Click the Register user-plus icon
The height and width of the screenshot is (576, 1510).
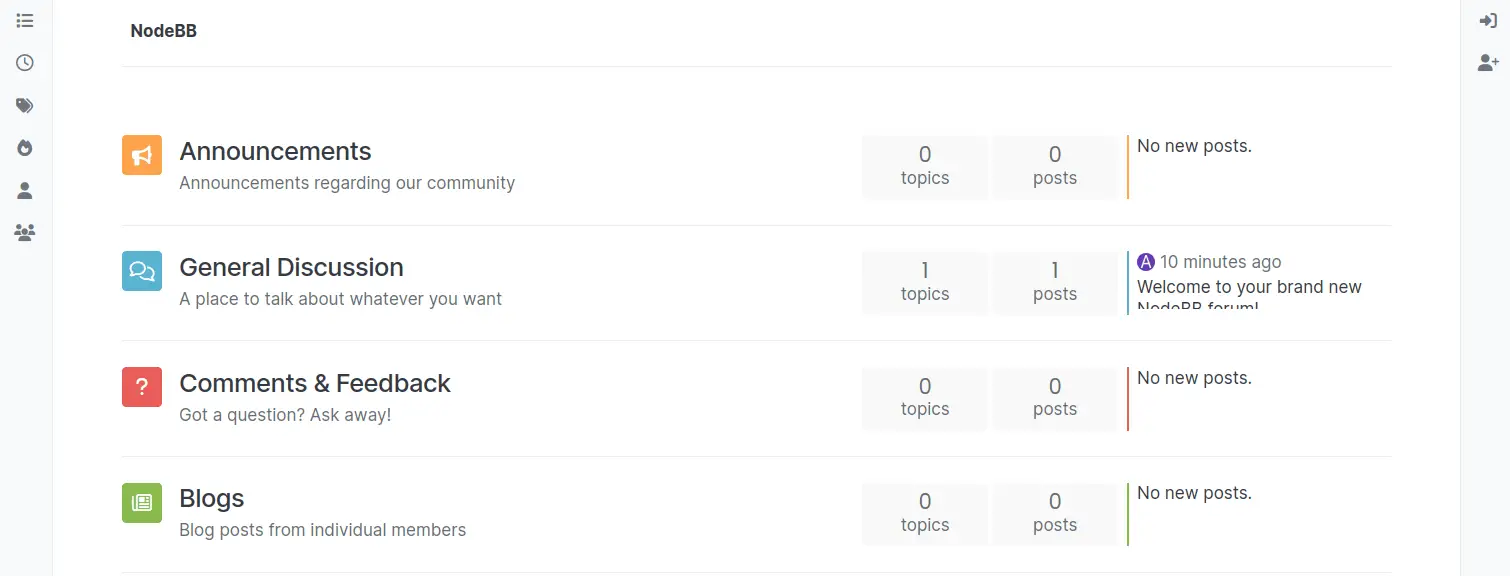(x=1488, y=63)
